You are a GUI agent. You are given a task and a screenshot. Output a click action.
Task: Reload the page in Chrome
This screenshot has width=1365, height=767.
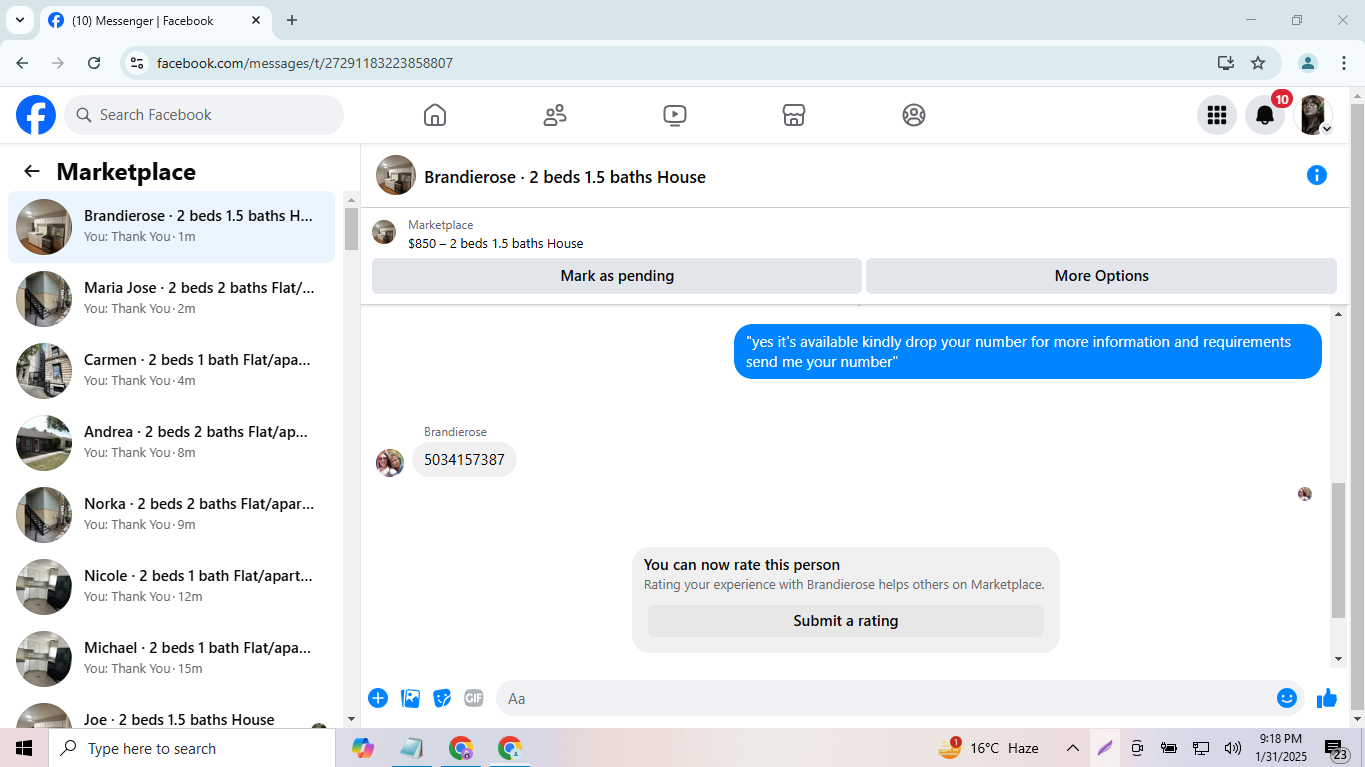pos(94,63)
